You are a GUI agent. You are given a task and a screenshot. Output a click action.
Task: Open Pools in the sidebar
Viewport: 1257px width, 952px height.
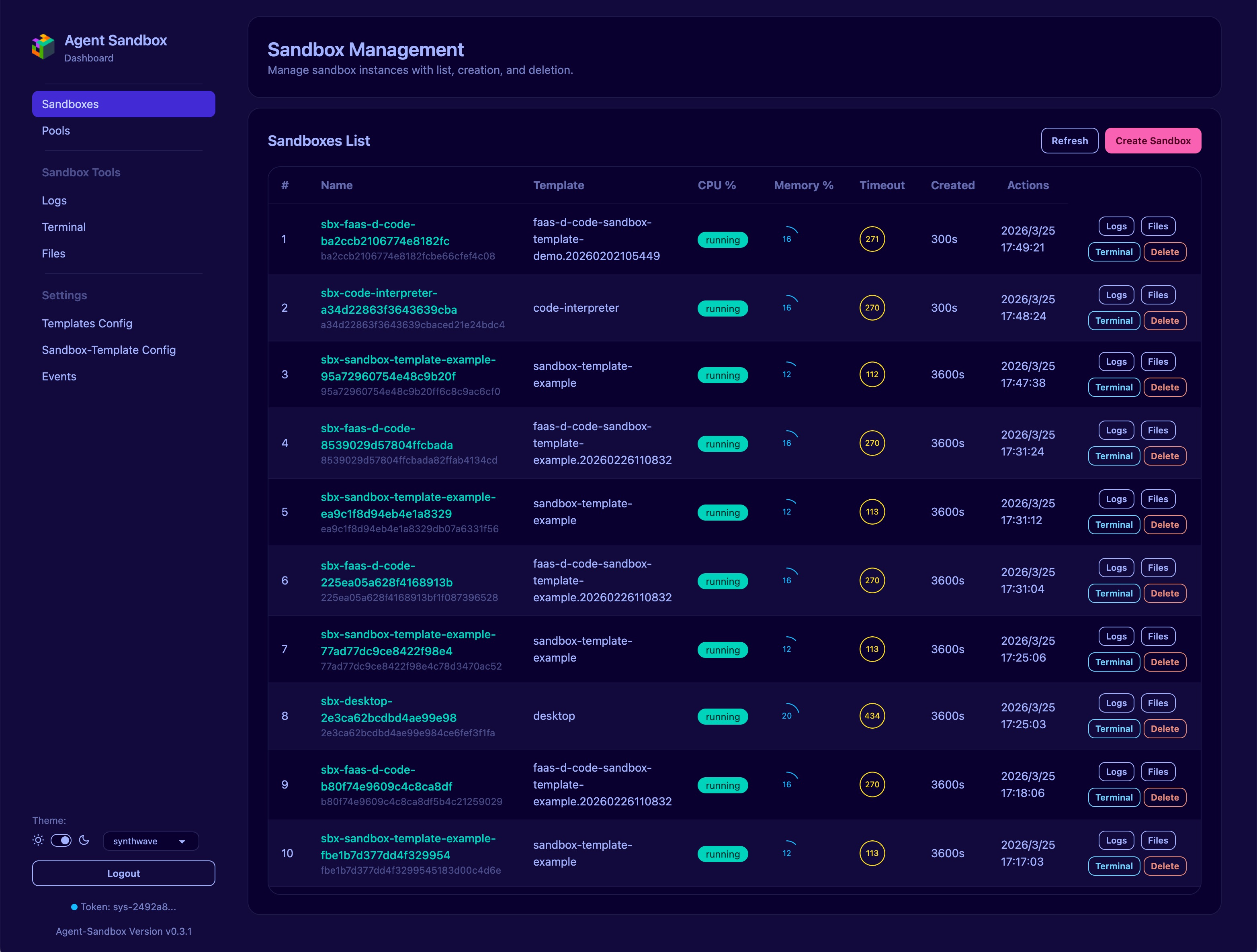[56, 131]
